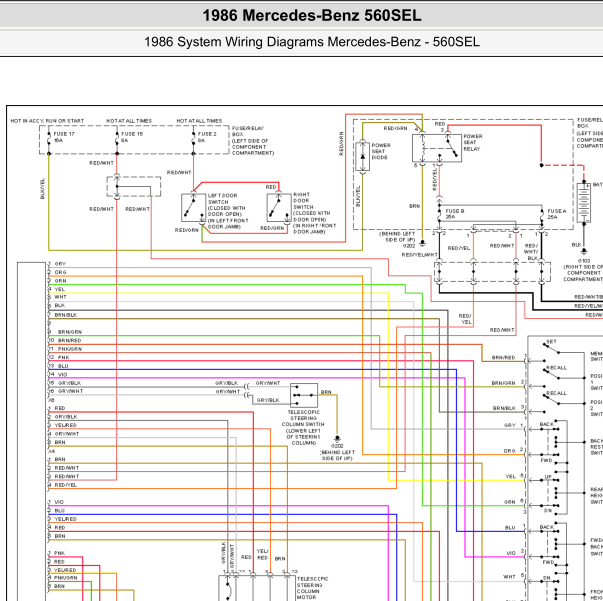Click the telescopic steering column switch symbol
This screenshot has width=603, height=601.
(304, 395)
